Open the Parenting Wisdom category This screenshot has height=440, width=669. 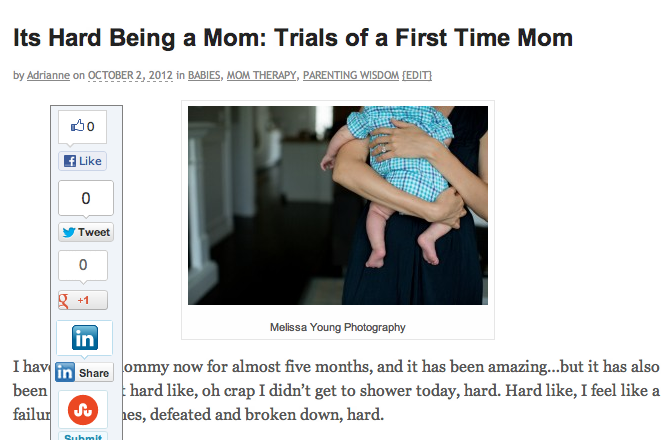pos(349,75)
